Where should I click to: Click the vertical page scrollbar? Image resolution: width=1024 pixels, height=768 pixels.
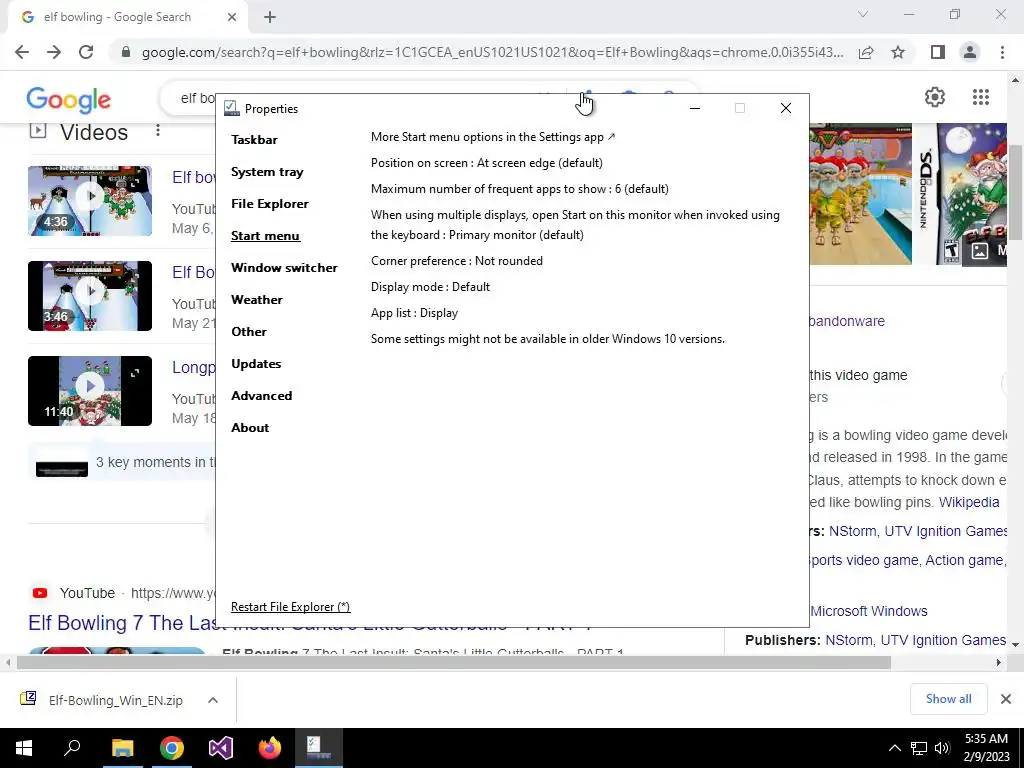(x=1016, y=193)
